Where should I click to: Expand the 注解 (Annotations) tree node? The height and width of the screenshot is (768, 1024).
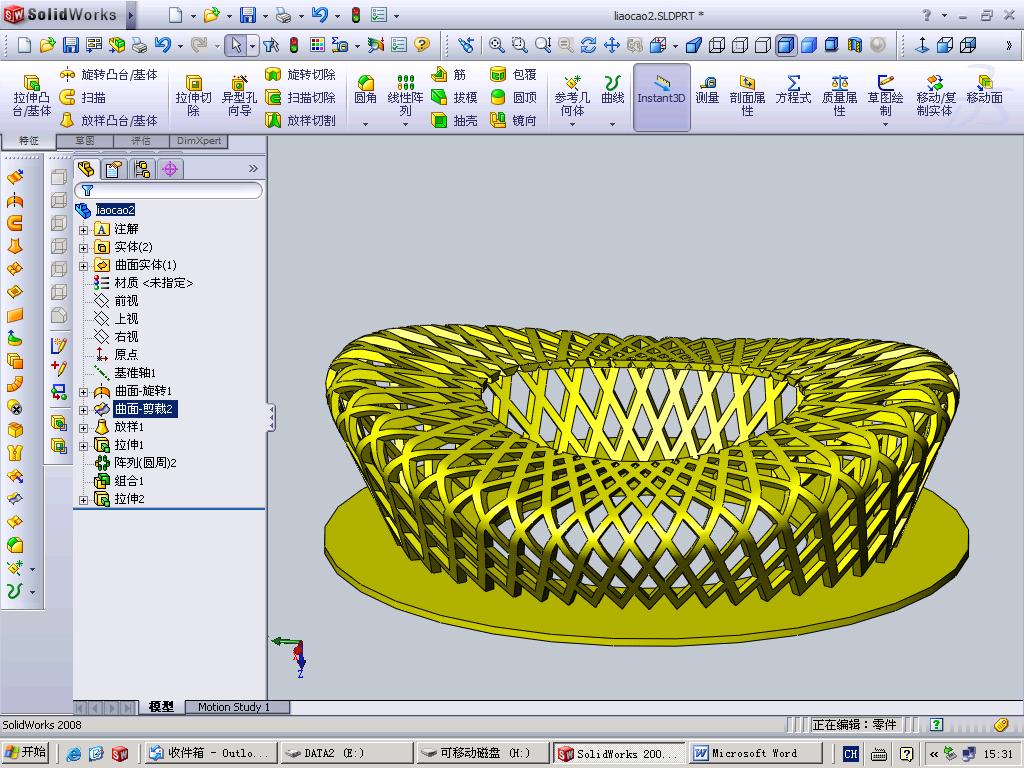point(84,230)
